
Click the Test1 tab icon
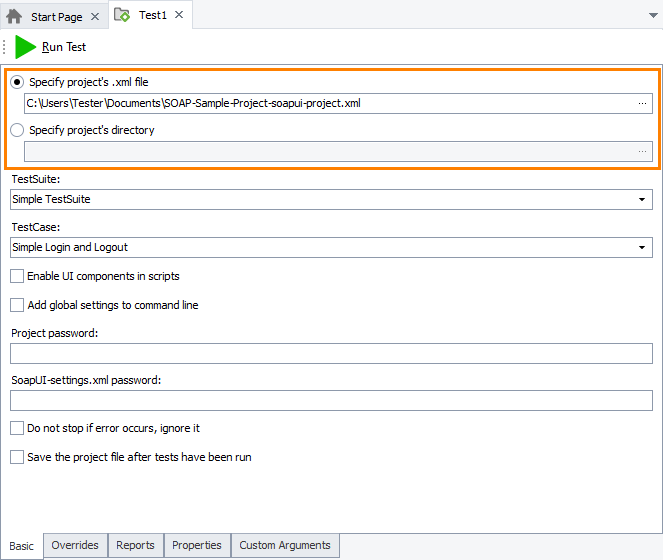click(122, 15)
